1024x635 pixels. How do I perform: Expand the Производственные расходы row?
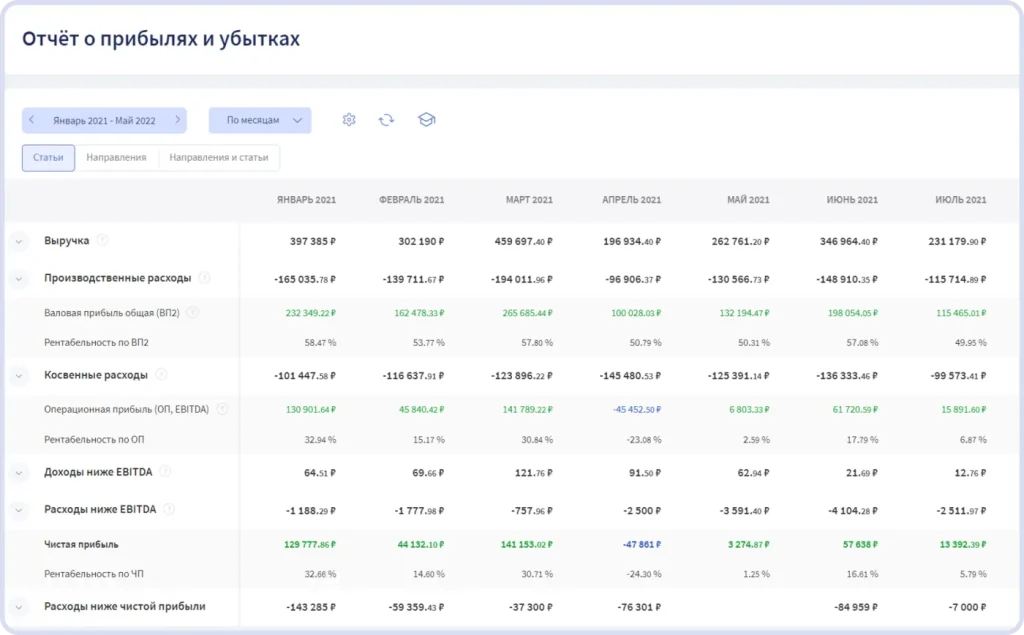tap(19, 279)
